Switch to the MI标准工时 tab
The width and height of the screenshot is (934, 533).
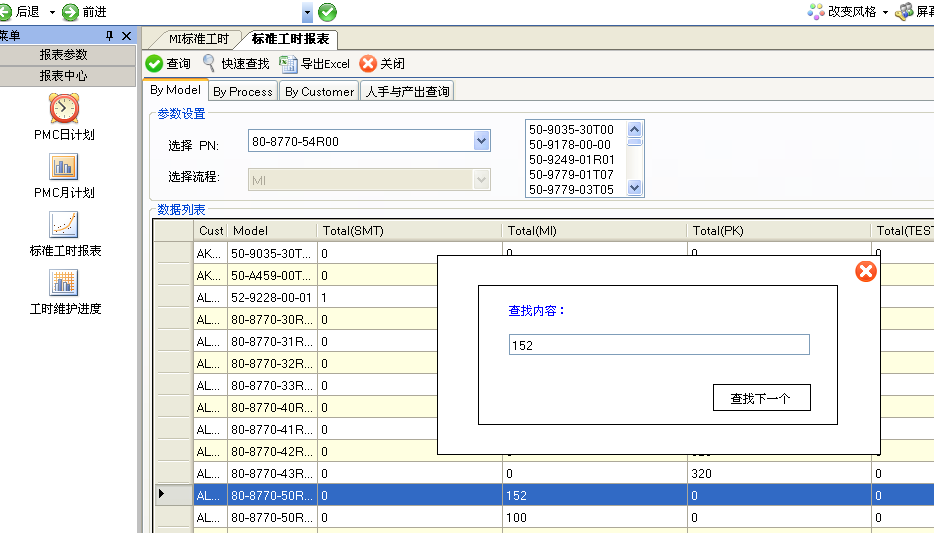[x=197, y=39]
